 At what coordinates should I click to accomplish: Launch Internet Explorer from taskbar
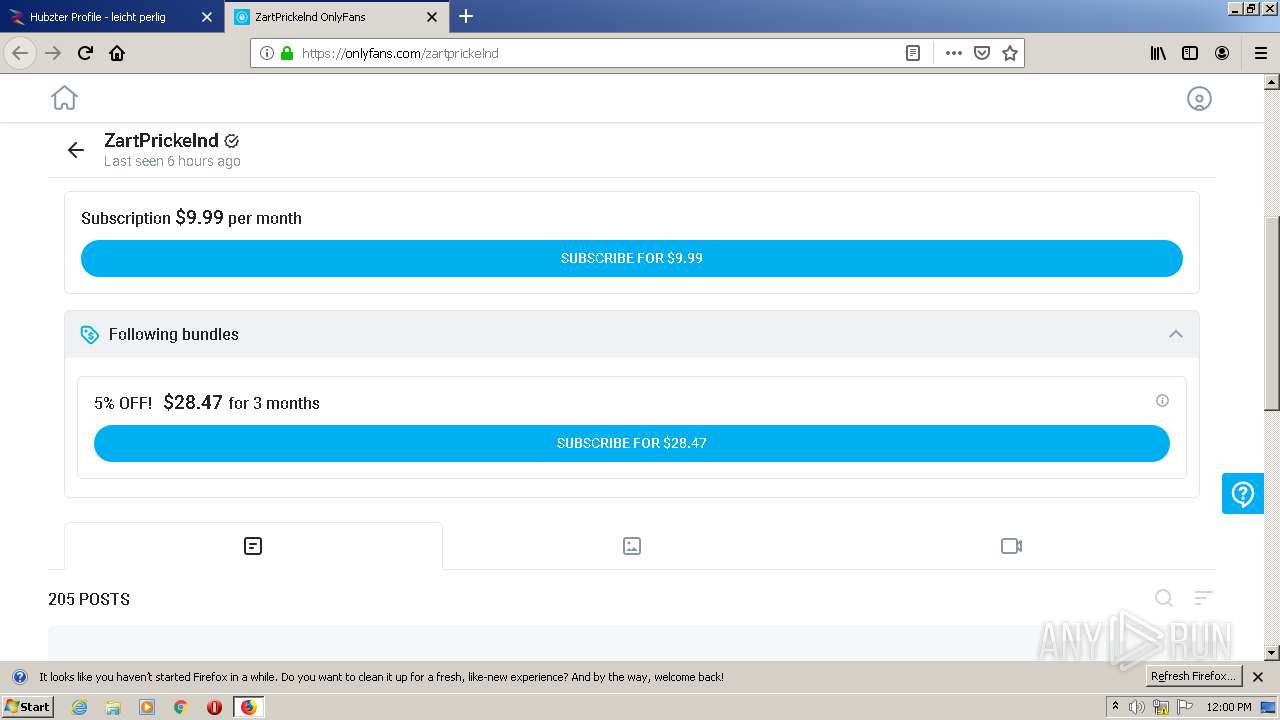pyautogui.click(x=79, y=707)
